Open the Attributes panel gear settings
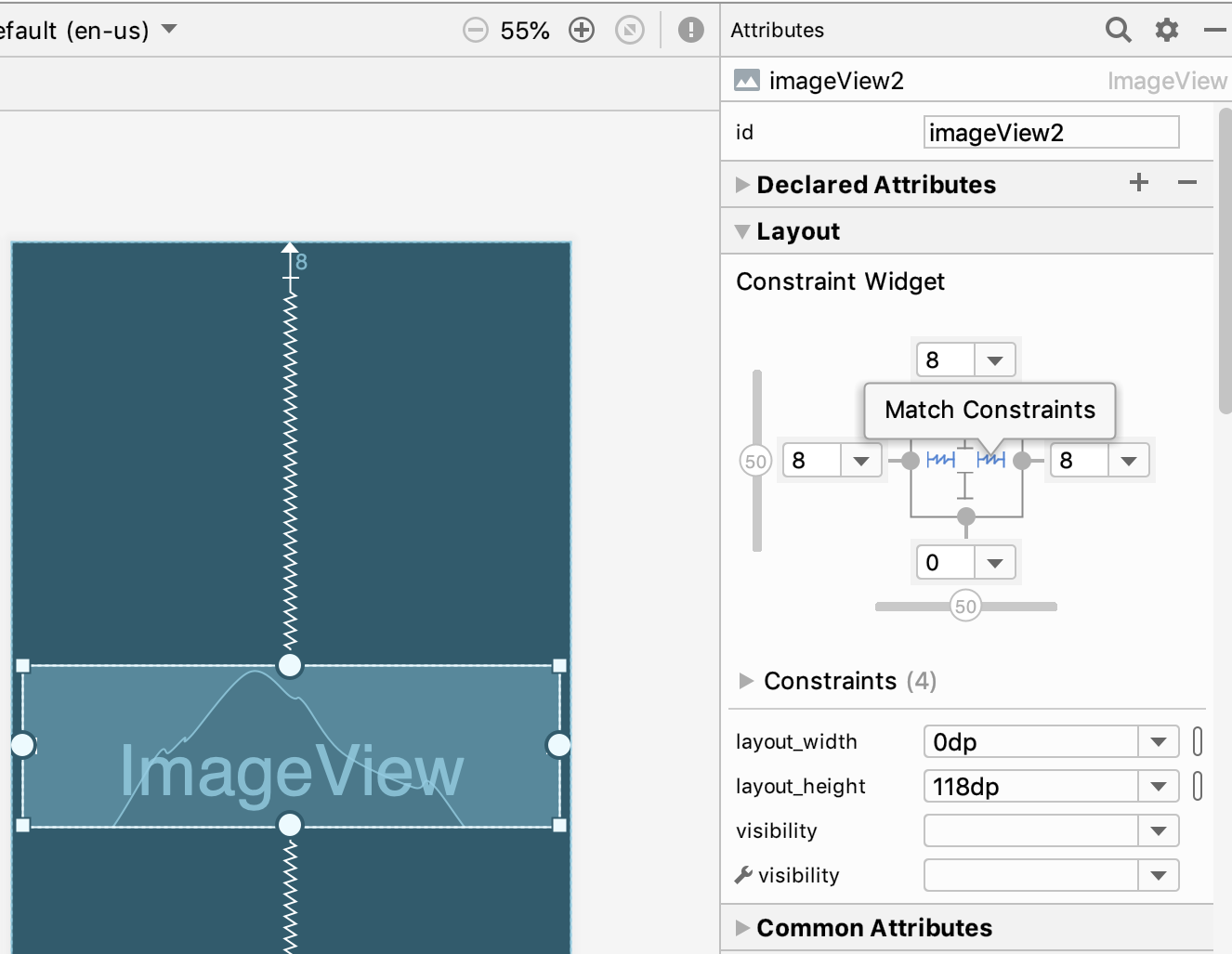This screenshot has width=1232, height=954. (x=1166, y=31)
